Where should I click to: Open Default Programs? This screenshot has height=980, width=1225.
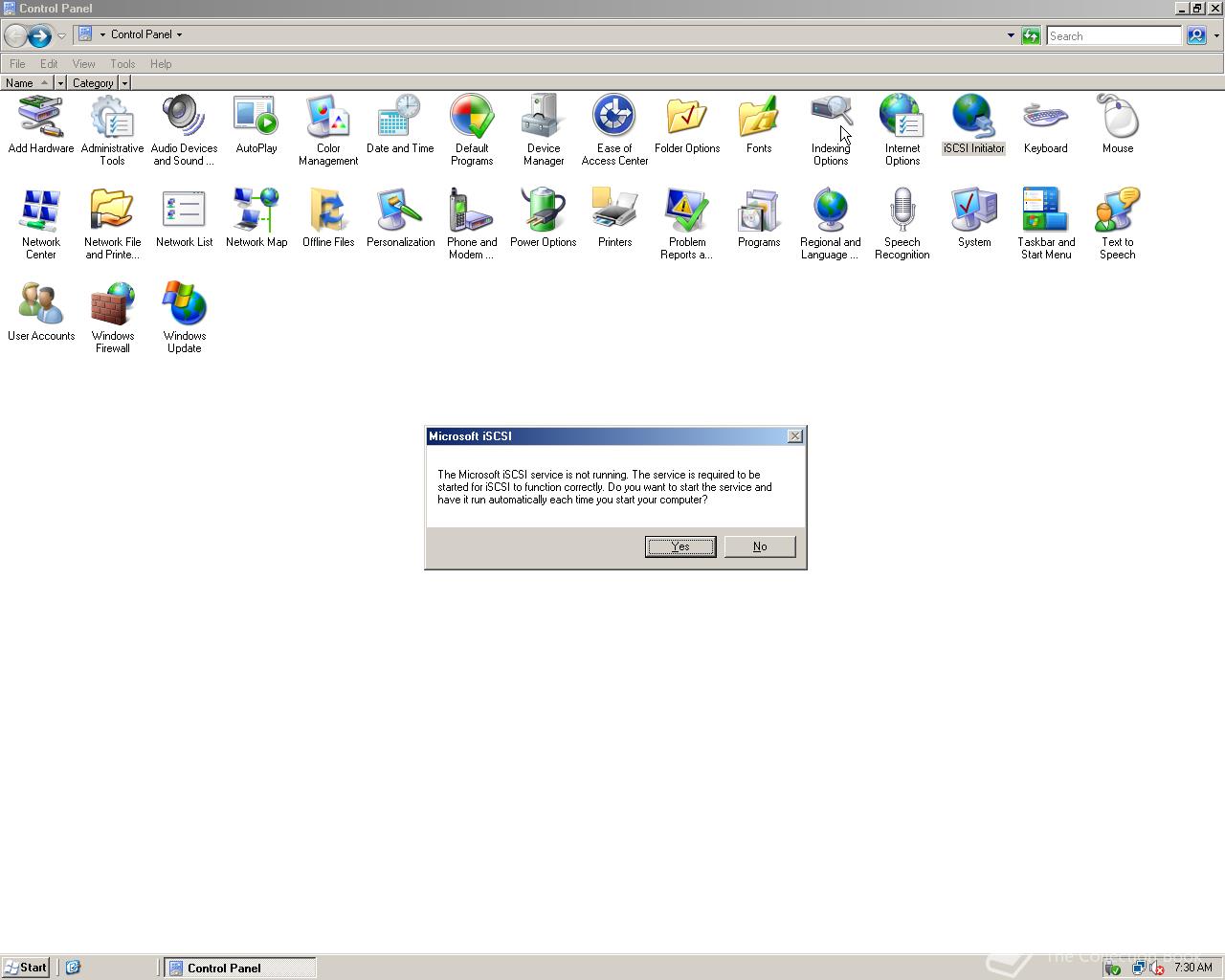[472, 130]
